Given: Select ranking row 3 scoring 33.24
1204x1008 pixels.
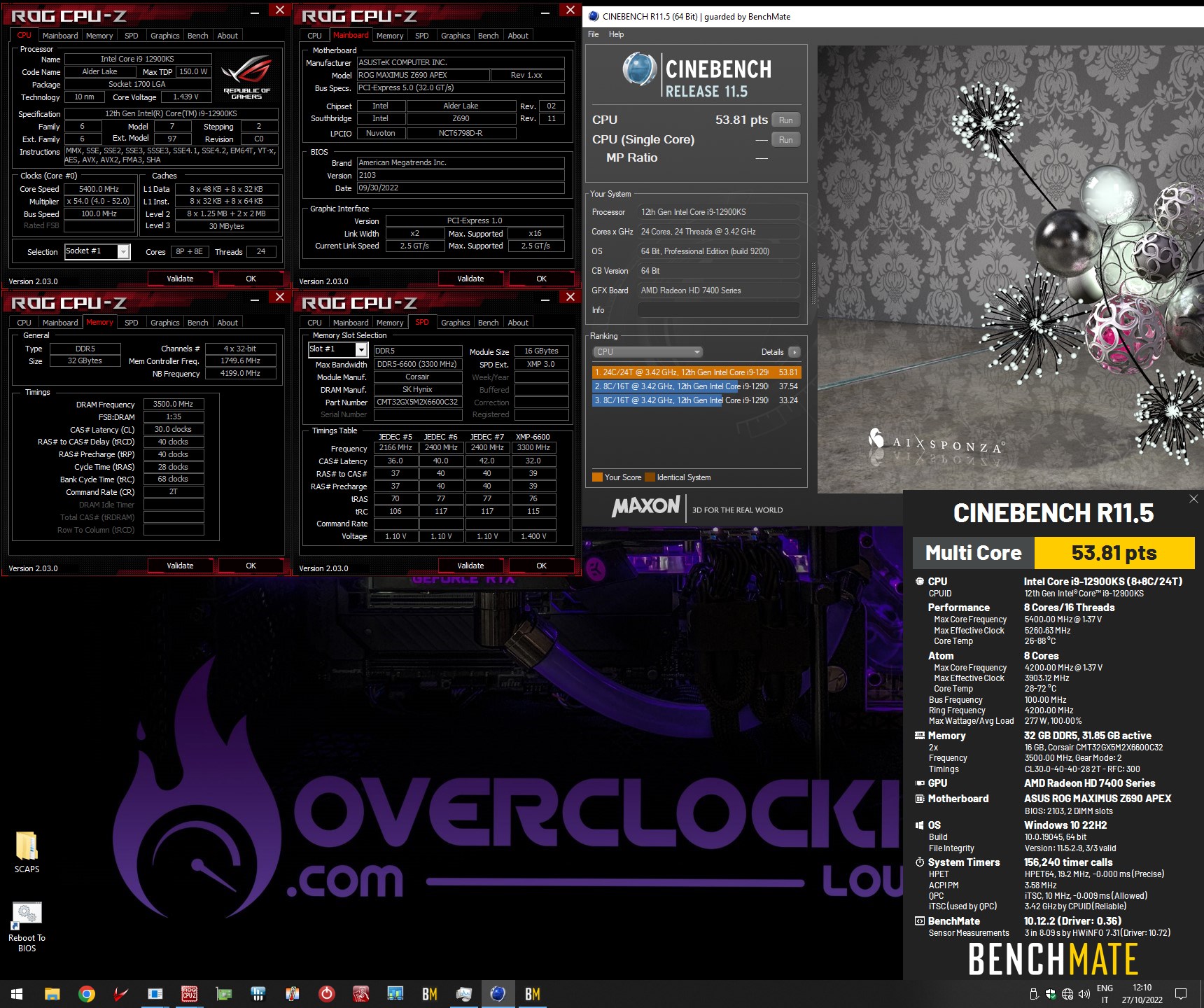Looking at the screenshot, I should [x=696, y=400].
